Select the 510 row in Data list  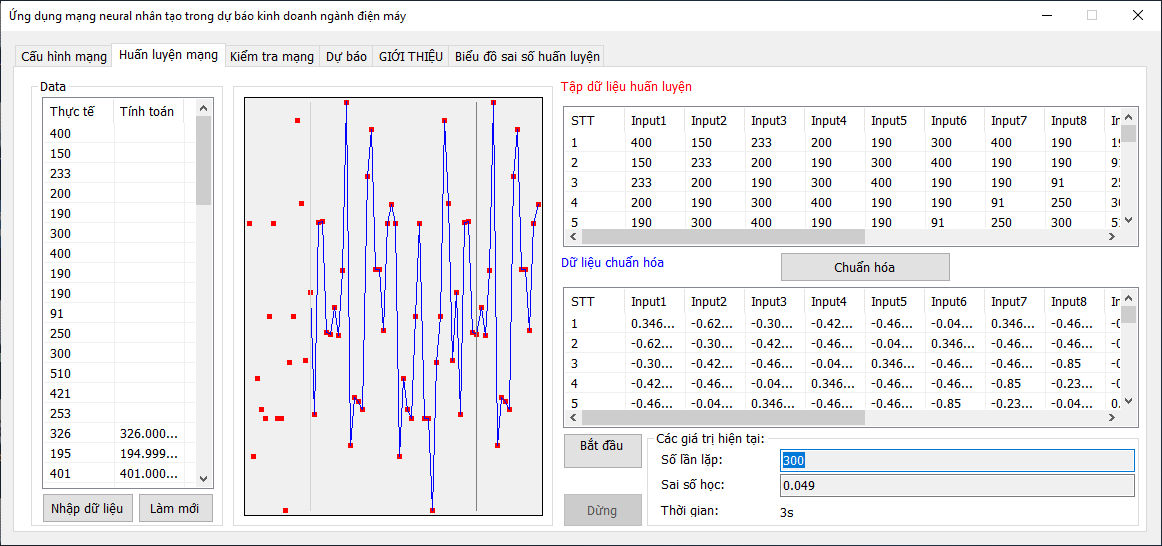point(119,373)
